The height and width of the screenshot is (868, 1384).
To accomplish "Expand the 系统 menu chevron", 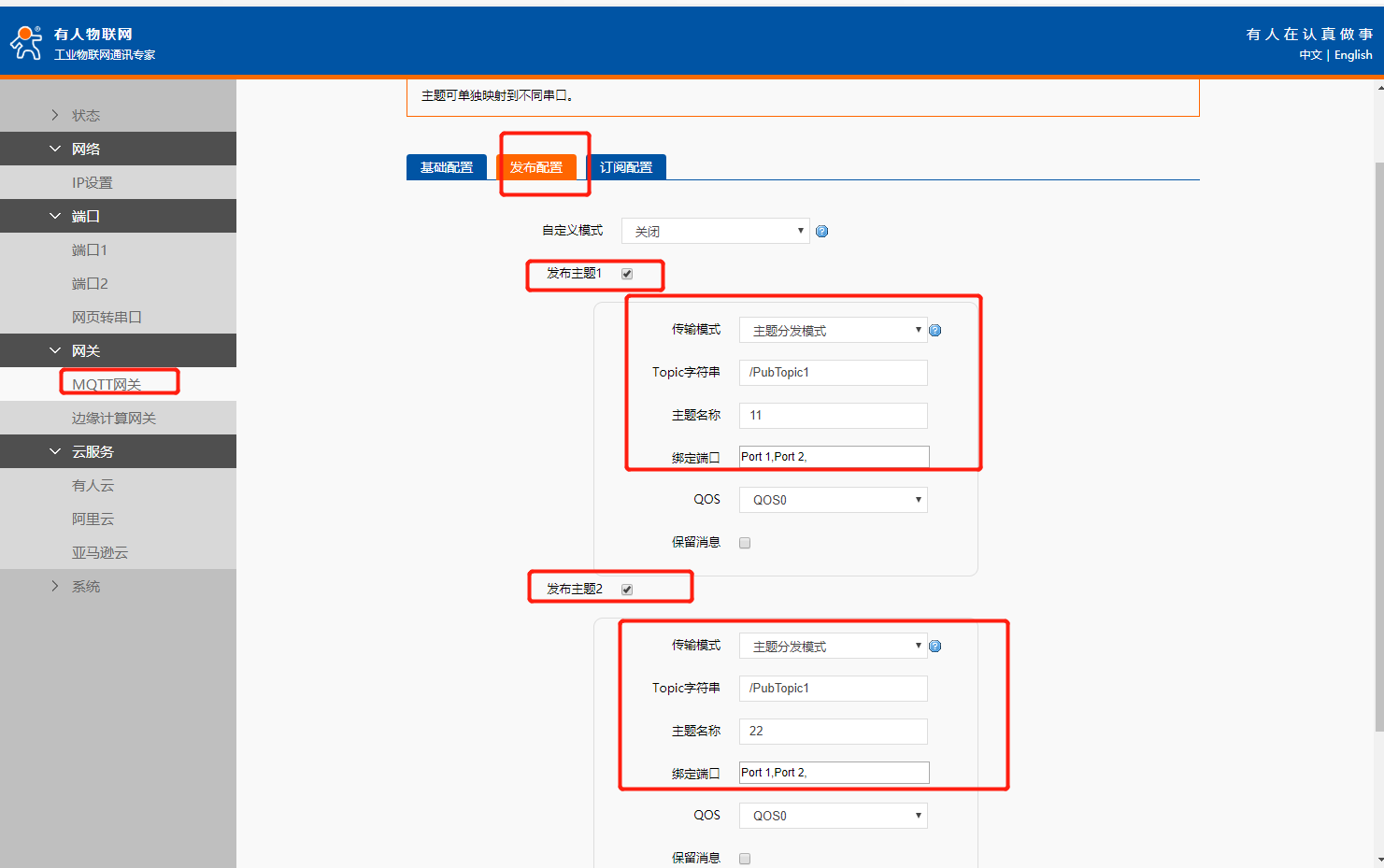I will tap(55, 586).
